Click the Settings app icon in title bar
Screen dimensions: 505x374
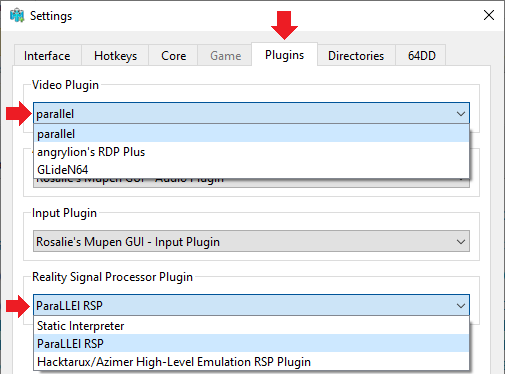coord(17,16)
